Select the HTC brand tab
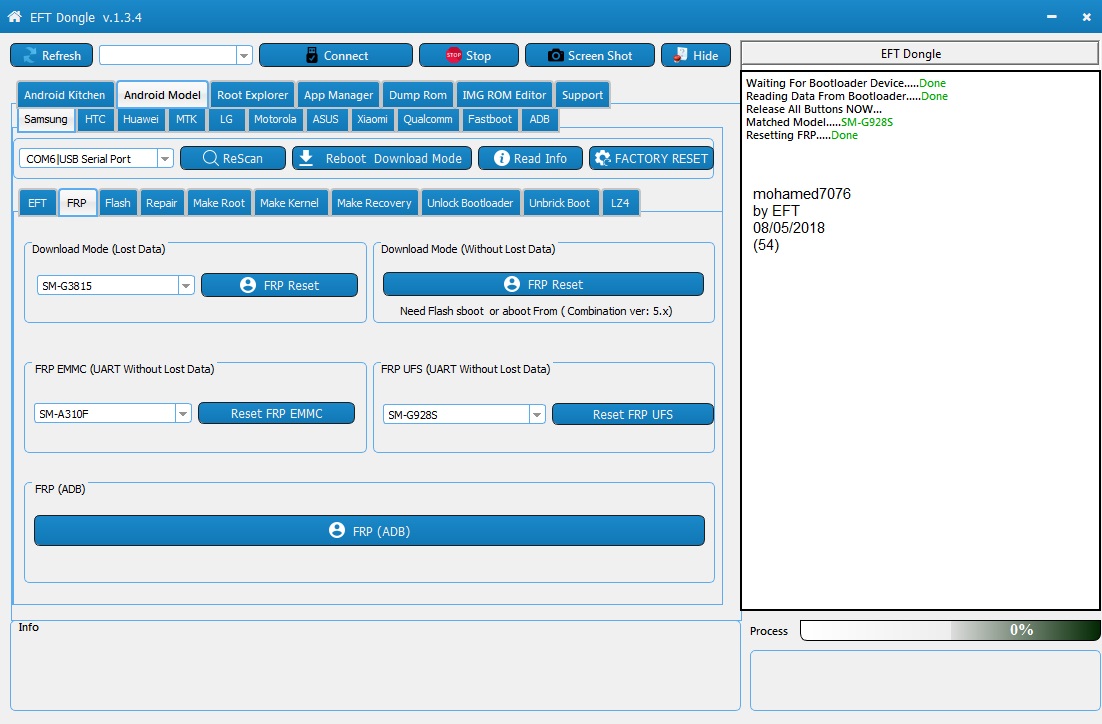The image size is (1102, 724). tap(95, 119)
